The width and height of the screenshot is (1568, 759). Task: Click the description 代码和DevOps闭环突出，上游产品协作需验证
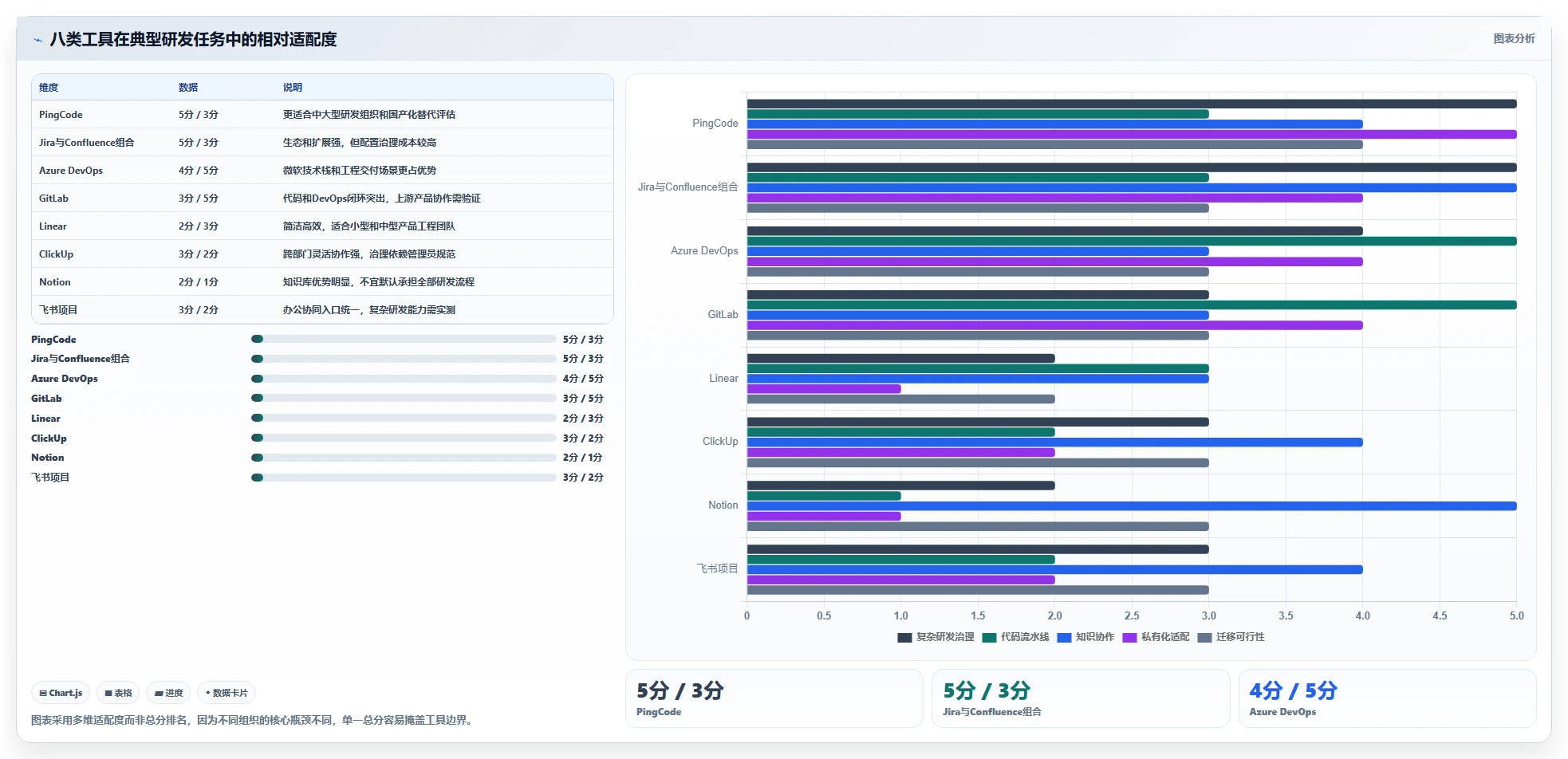tap(382, 199)
